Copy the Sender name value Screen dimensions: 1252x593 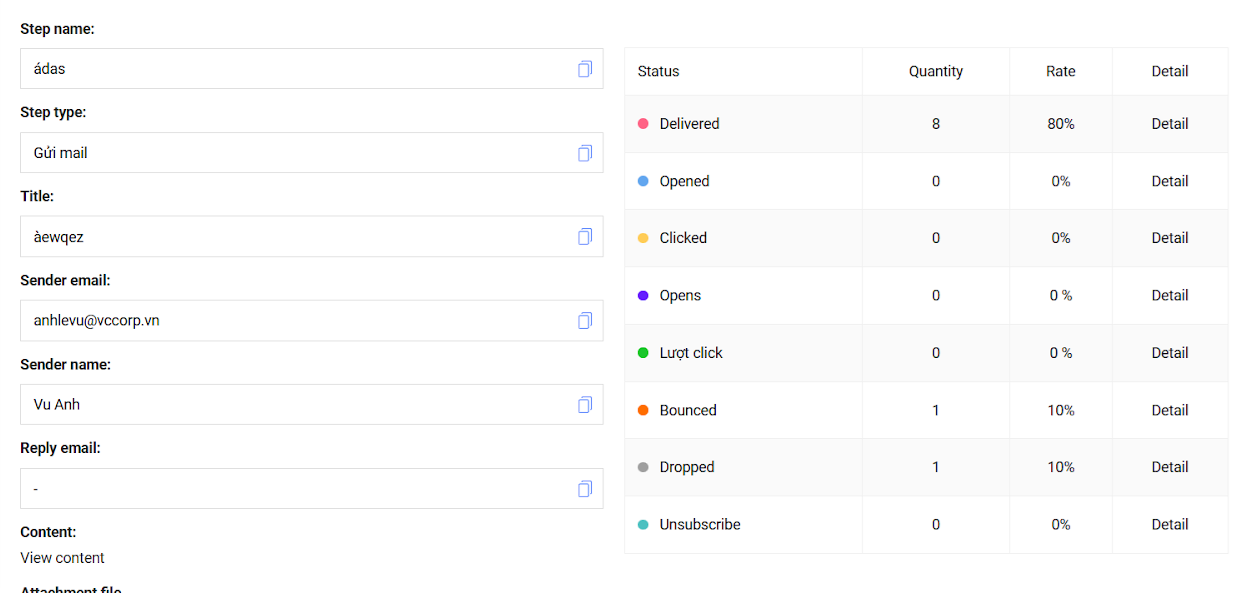pyautogui.click(x=585, y=405)
